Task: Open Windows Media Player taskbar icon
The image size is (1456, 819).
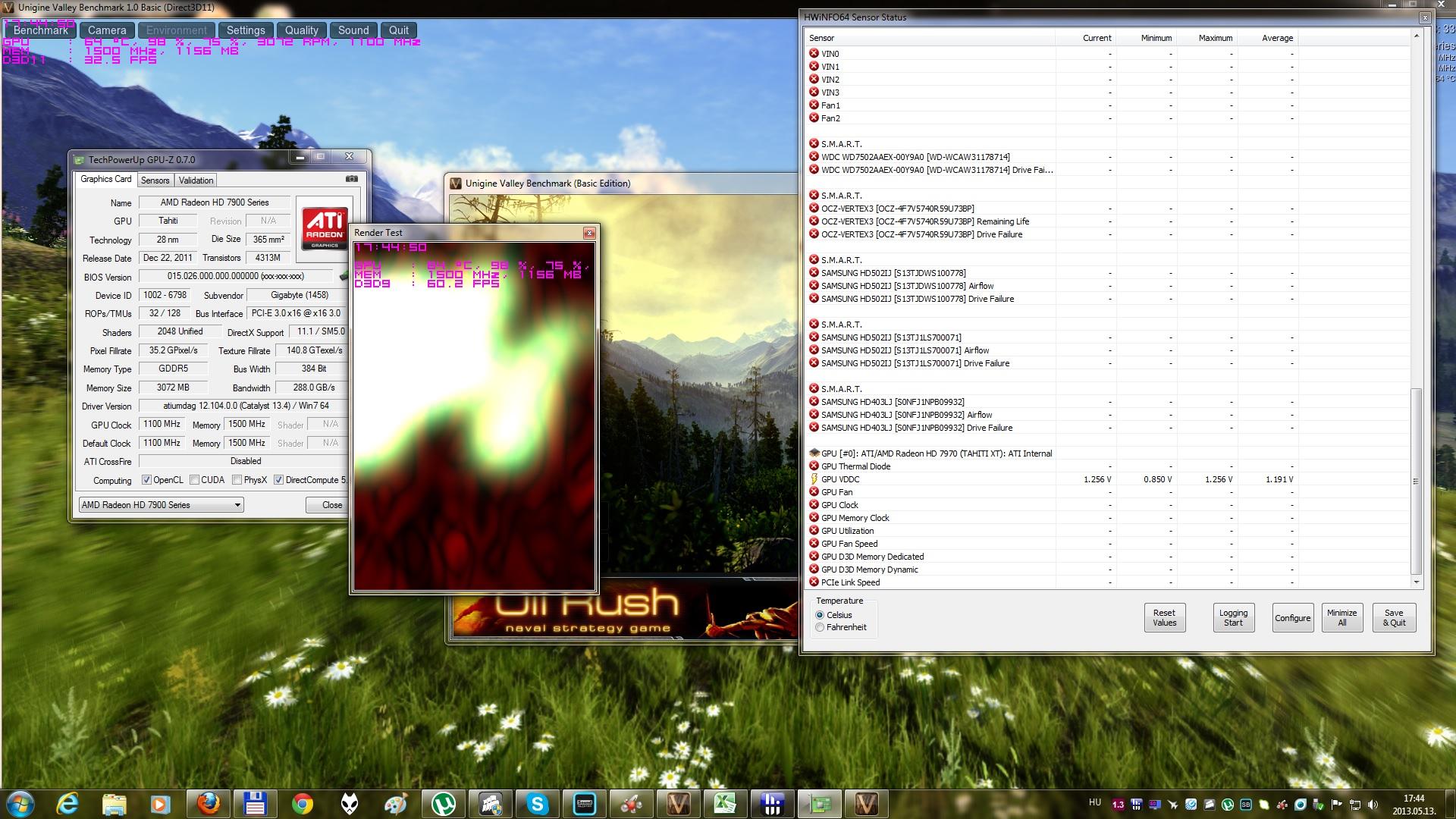Action: pyautogui.click(x=160, y=803)
